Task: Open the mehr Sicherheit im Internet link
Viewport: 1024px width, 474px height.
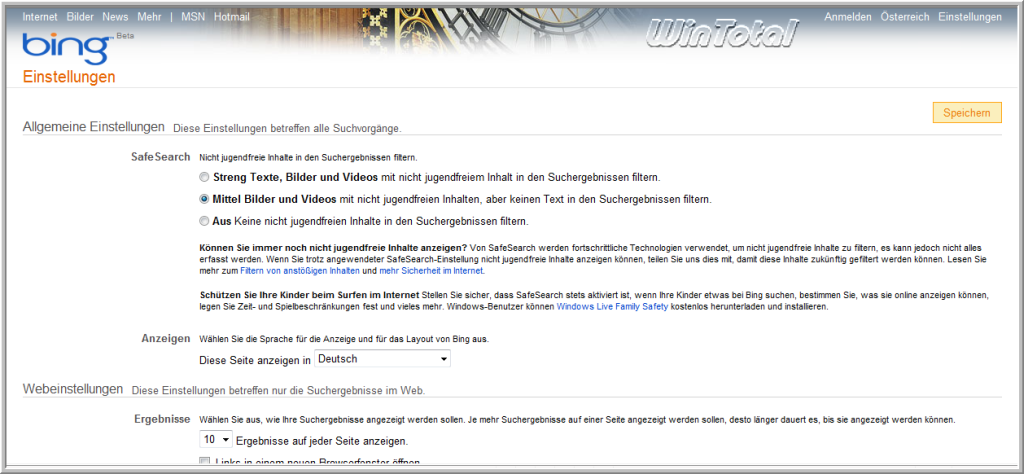Action: (431, 270)
